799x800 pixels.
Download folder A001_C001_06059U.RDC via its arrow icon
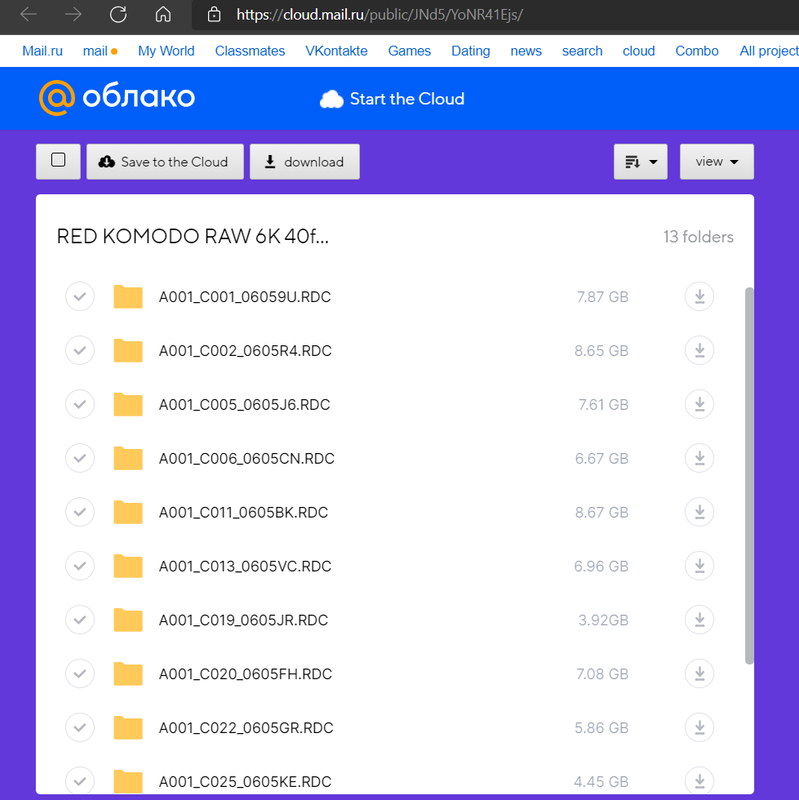click(x=699, y=296)
